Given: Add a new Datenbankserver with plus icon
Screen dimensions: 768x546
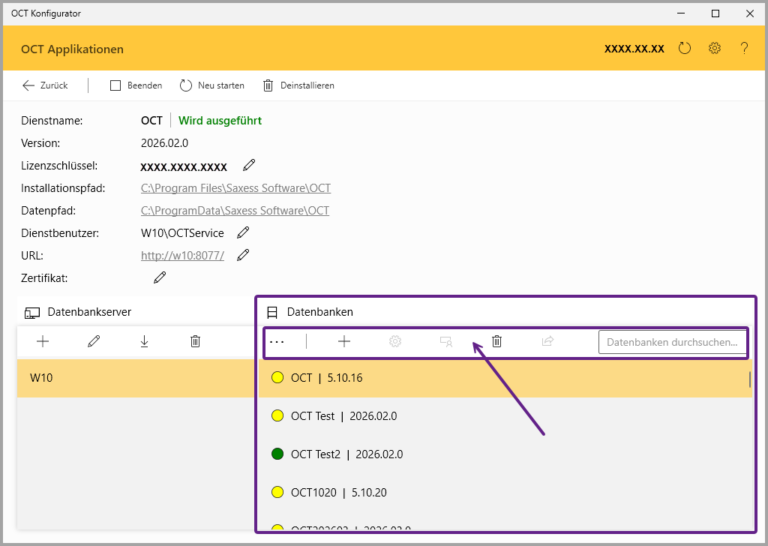Looking at the screenshot, I should (43, 341).
